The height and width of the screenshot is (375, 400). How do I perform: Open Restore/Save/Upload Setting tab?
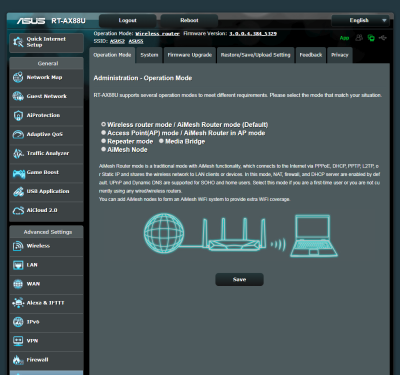pyautogui.click(x=255, y=55)
